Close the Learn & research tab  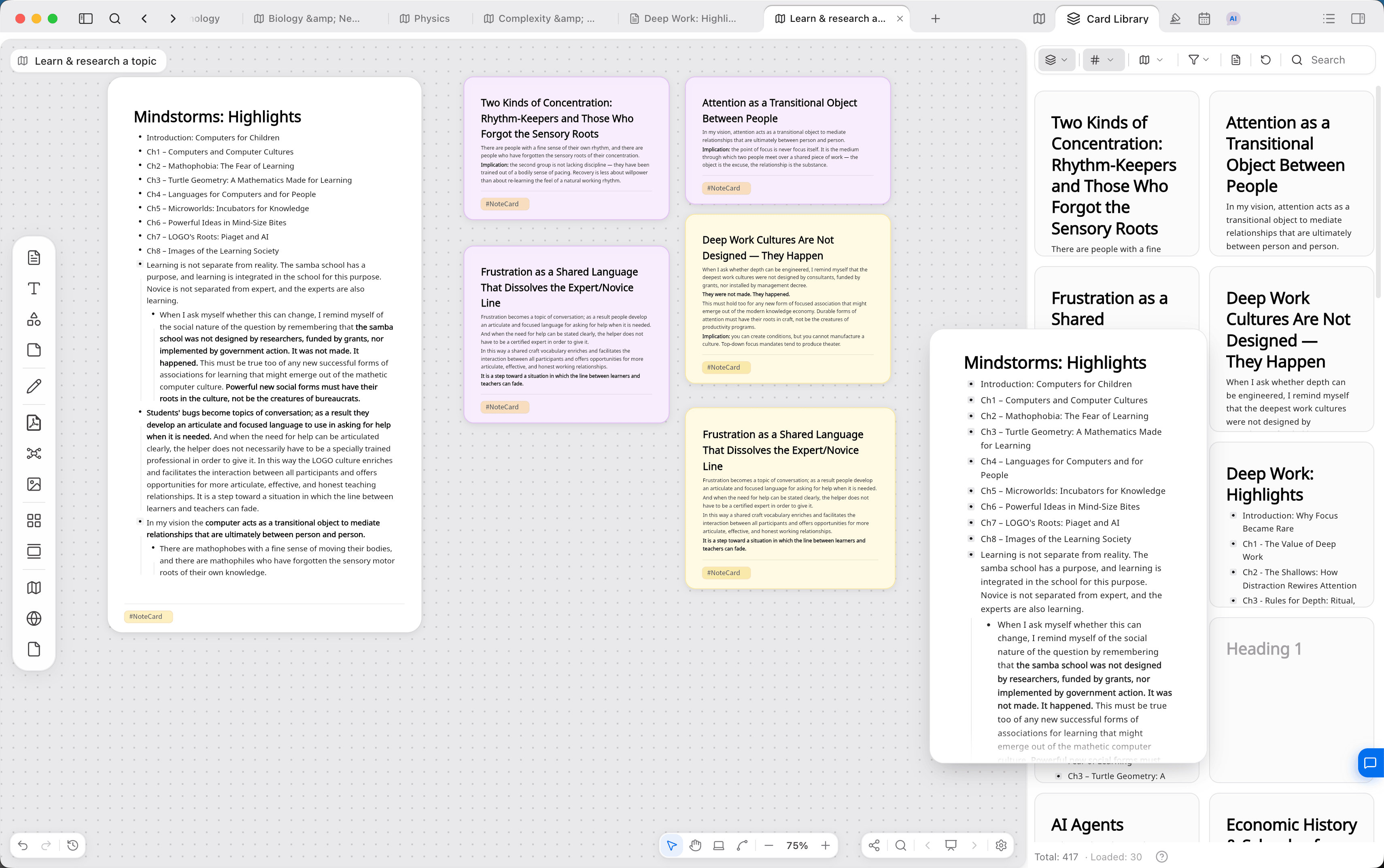point(900,18)
